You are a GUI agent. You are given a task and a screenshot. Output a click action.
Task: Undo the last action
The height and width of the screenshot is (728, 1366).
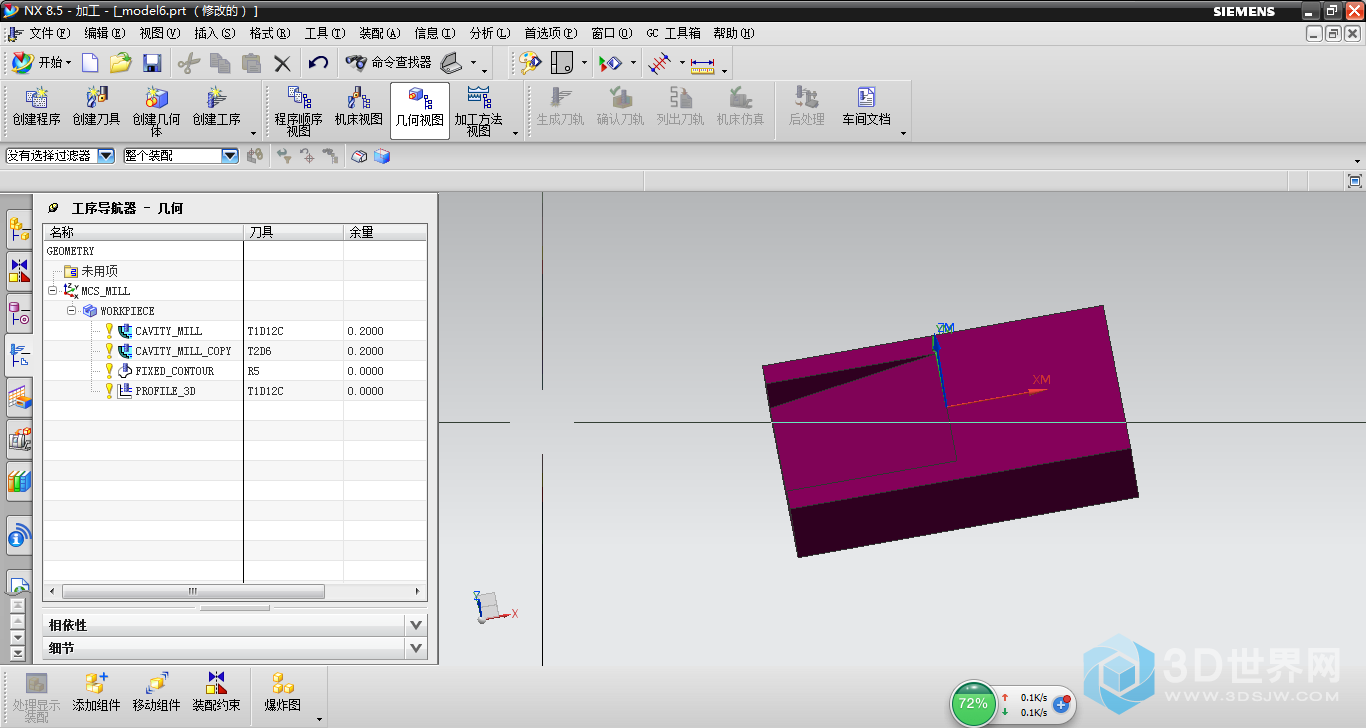coord(318,63)
